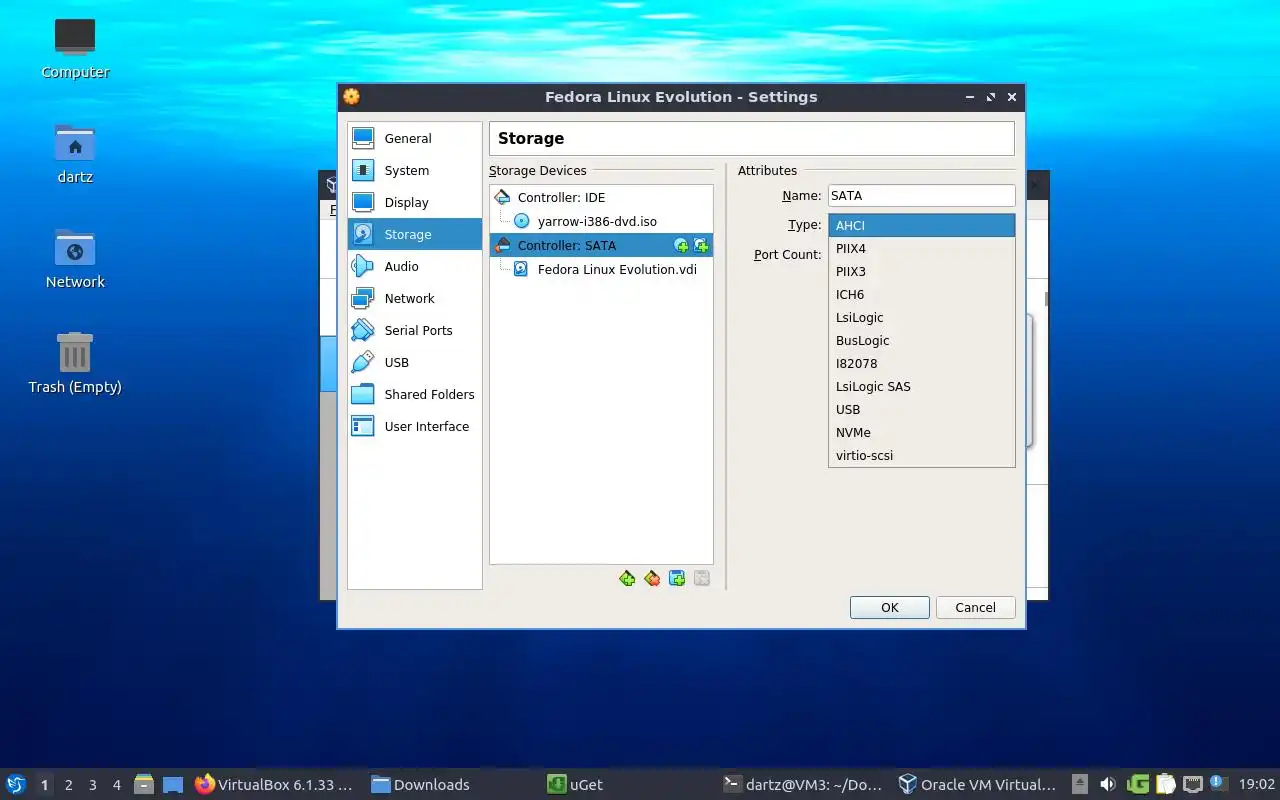The height and width of the screenshot is (800, 1280).
Task: Select Fedora Linux Evolution.vdi disk
Action: (617, 269)
